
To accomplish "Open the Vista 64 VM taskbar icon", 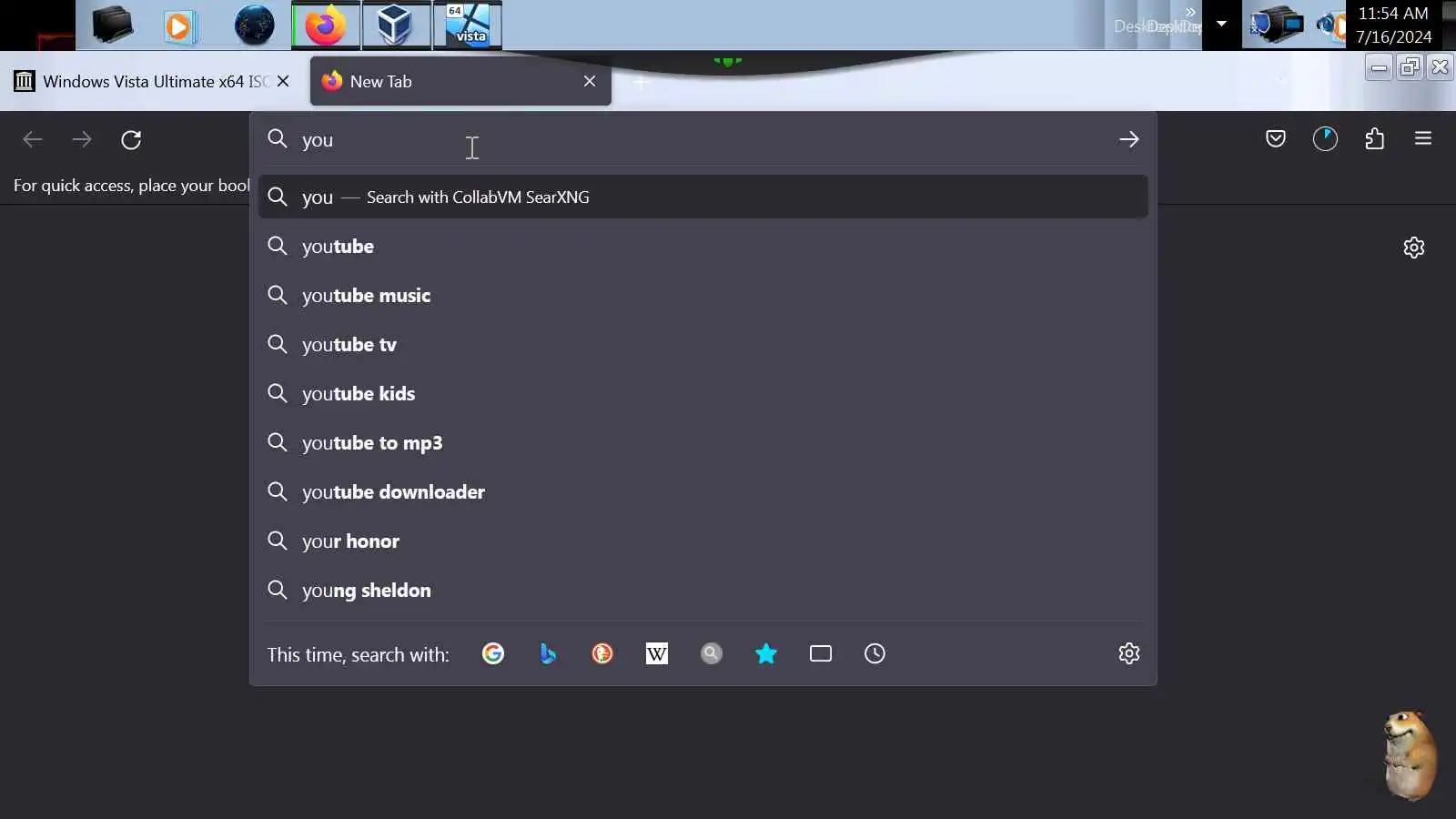I will click(x=468, y=25).
